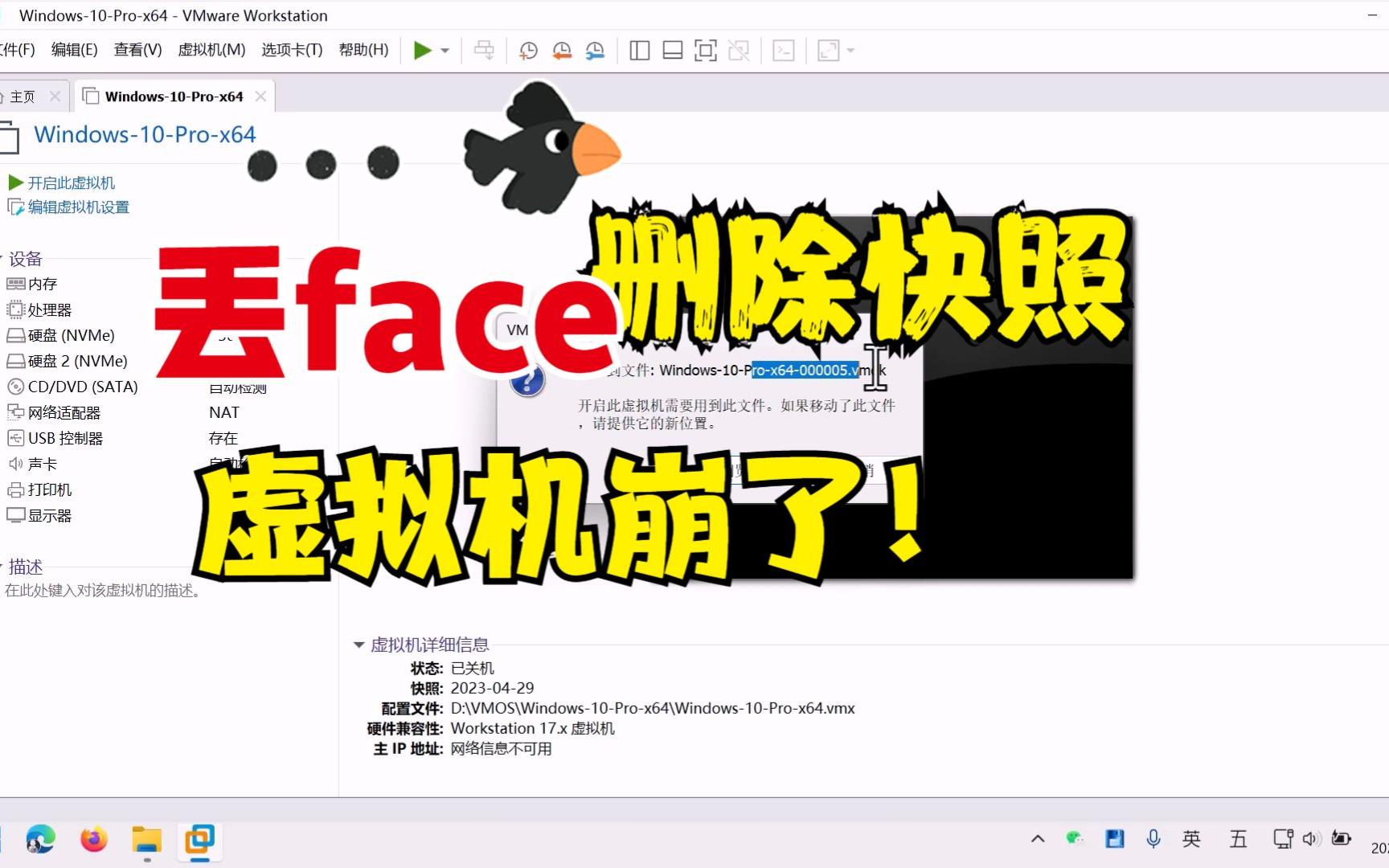Click the green Power On play button
This screenshot has height=868, width=1389.
point(422,51)
